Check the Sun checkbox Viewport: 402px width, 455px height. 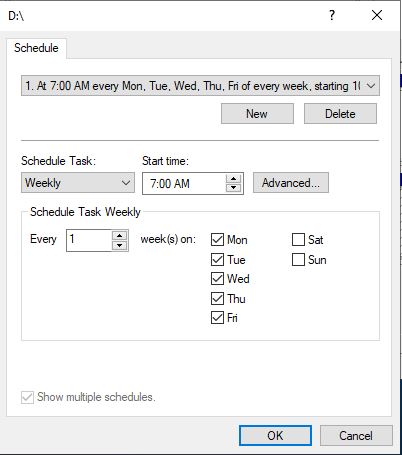coord(298,259)
